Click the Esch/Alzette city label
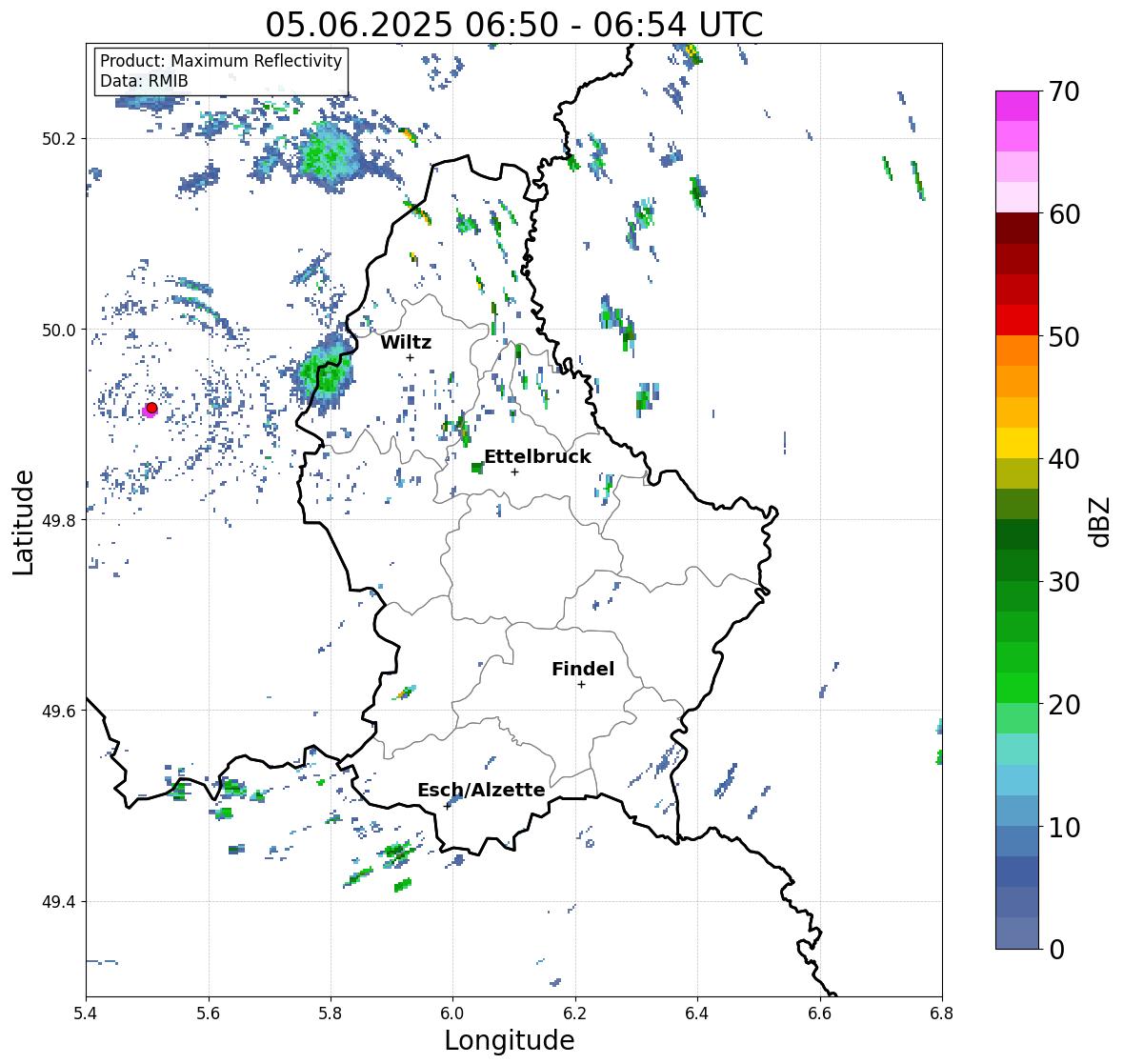This screenshot has height=1064, width=1123. tap(481, 790)
